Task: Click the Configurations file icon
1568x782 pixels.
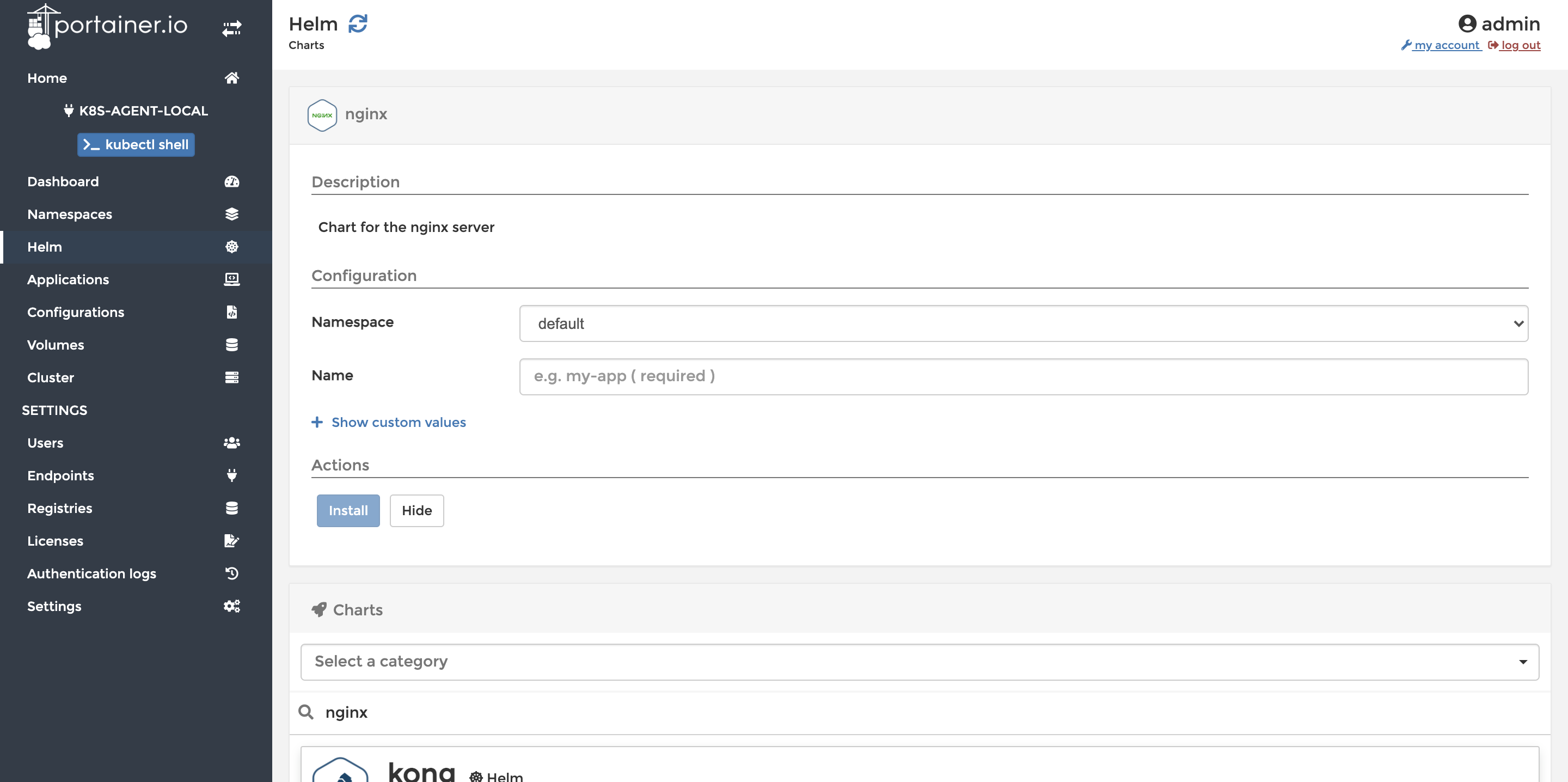Action: coord(232,312)
